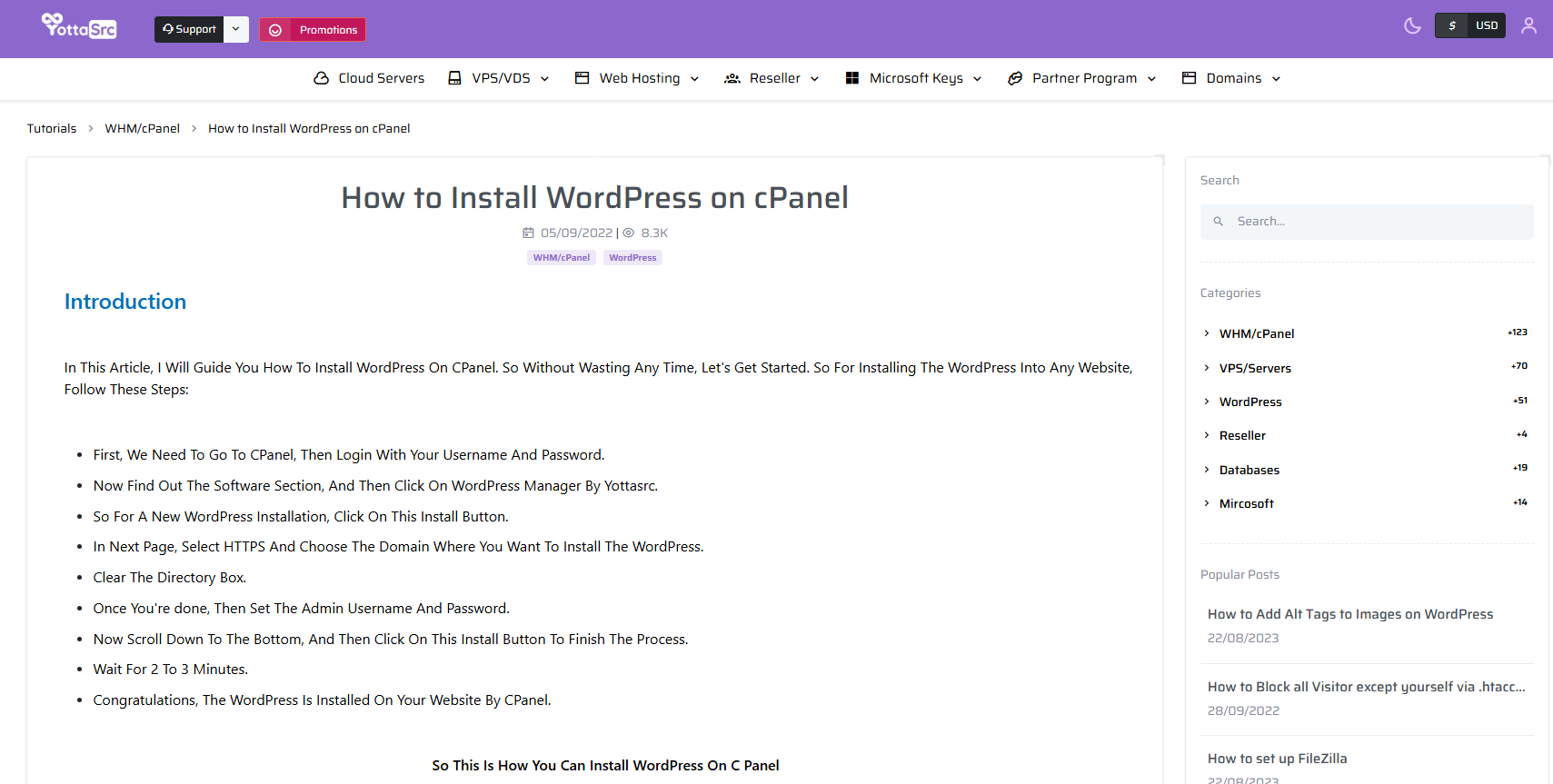
Task: Click the Microsoft Keys windows icon
Action: [852, 78]
